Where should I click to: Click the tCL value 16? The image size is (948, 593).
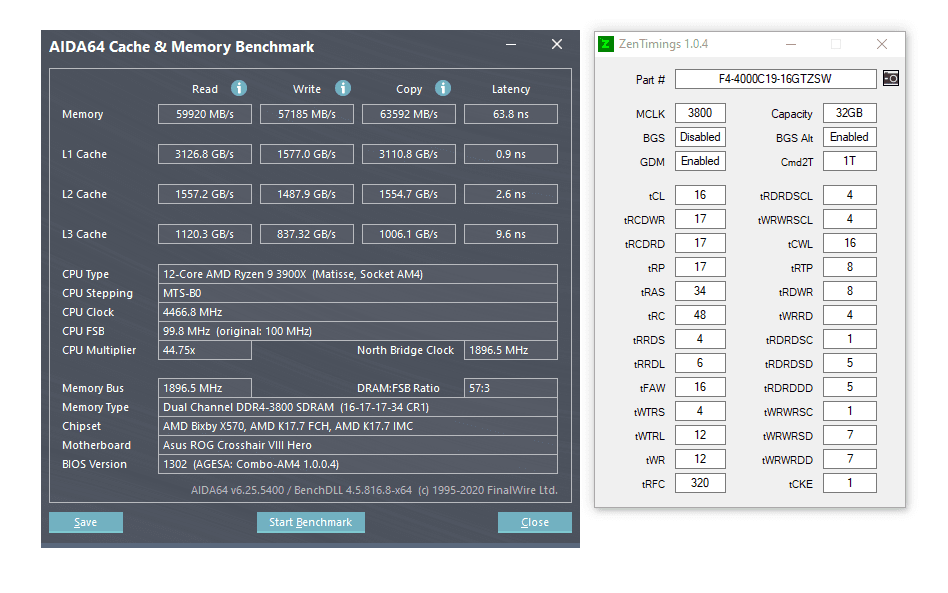click(x=700, y=195)
